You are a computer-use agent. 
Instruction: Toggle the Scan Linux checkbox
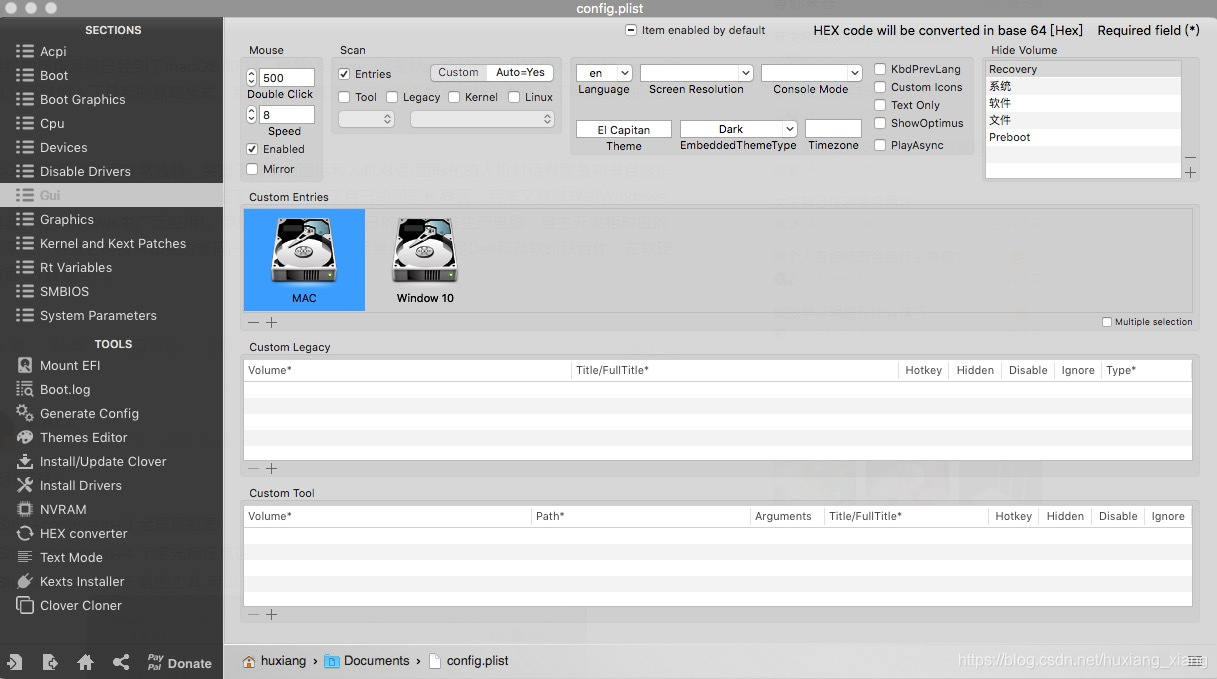click(514, 97)
